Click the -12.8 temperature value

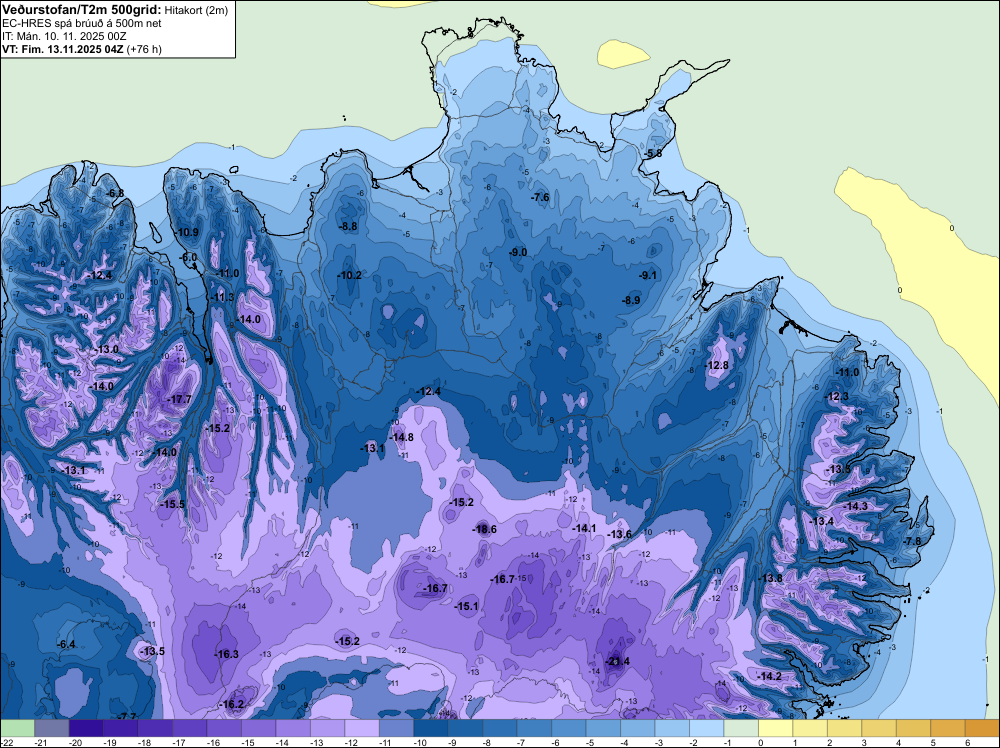pos(716,365)
